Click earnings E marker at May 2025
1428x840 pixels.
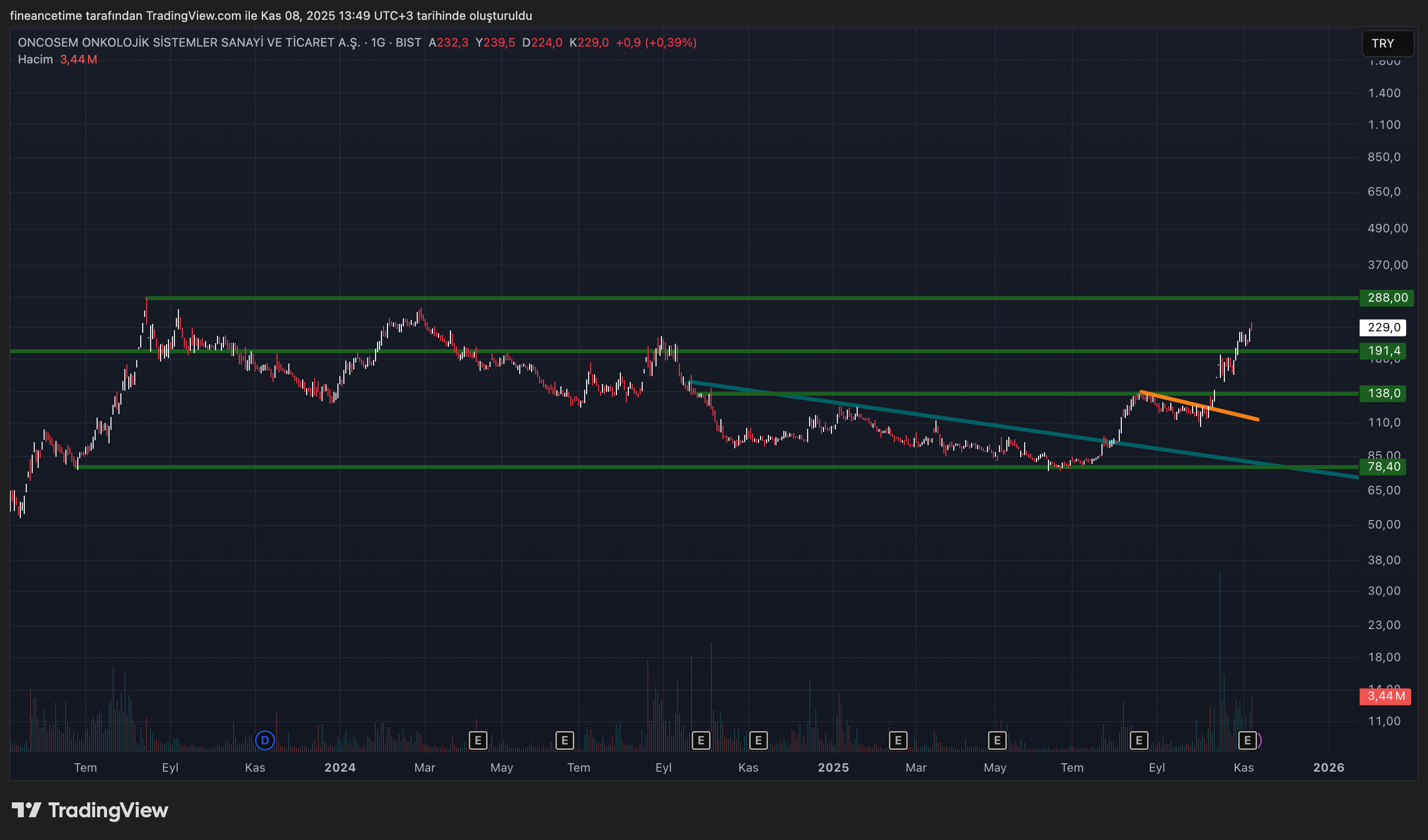tap(997, 740)
